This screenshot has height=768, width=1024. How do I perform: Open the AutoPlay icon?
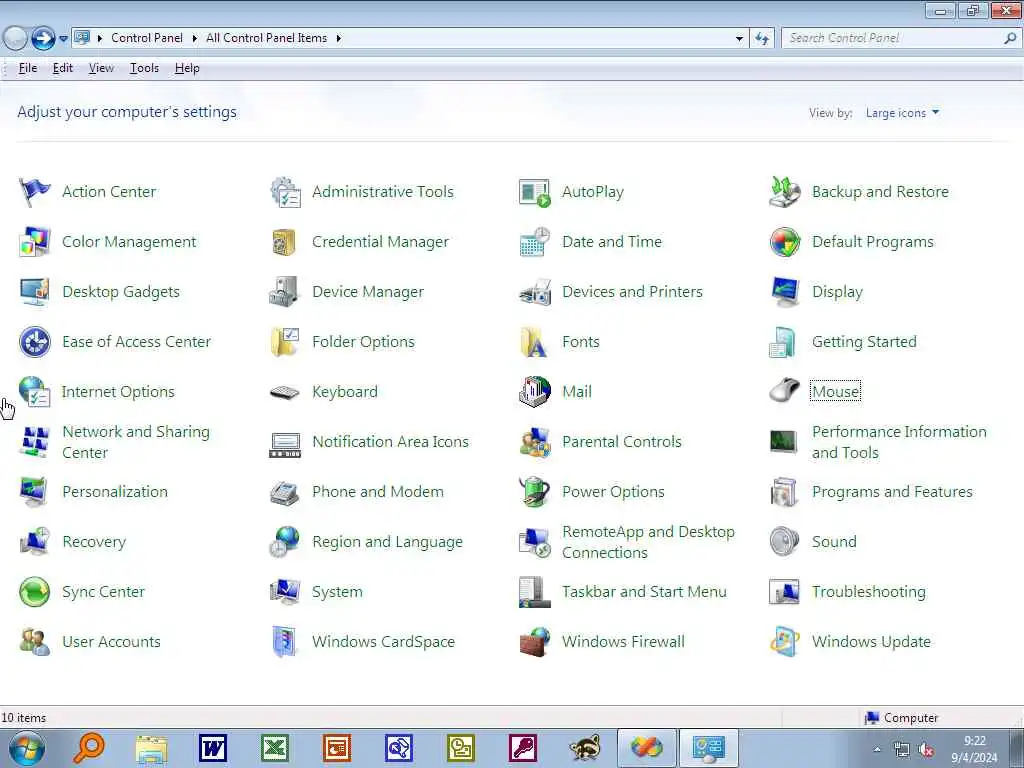pyautogui.click(x=535, y=192)
